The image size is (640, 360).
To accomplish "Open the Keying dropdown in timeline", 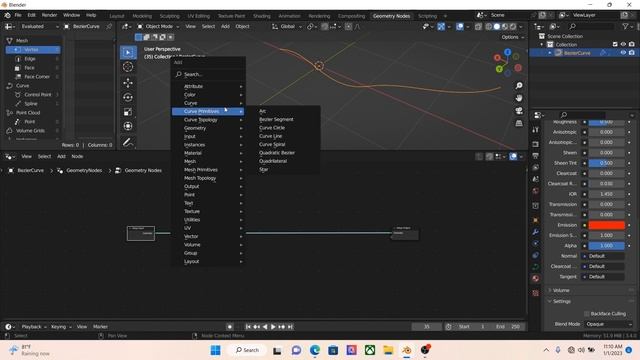I will click(61, 327).
